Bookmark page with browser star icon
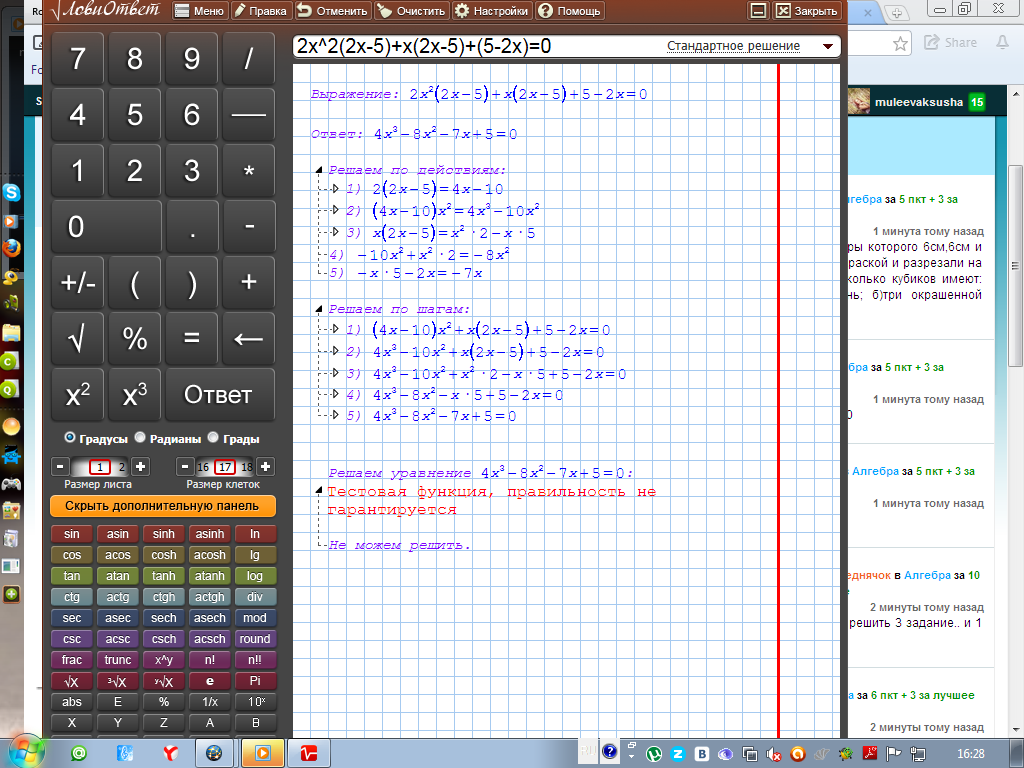 coord(900,44)
